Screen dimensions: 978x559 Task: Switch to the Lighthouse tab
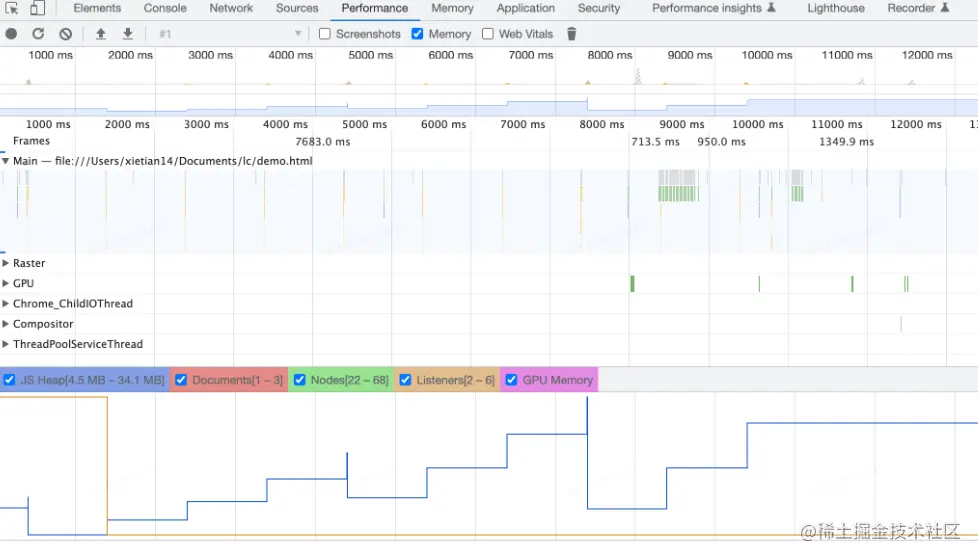[836, 8]
